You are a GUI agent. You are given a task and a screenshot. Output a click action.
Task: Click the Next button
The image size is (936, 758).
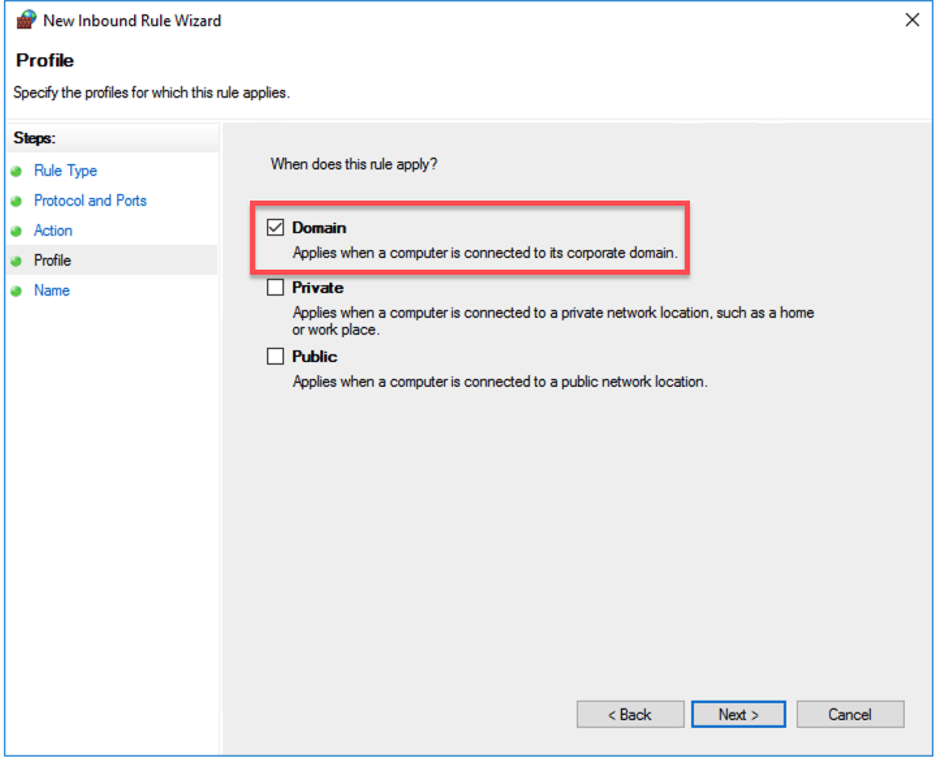pyautogui.click(x=738, y=714)
